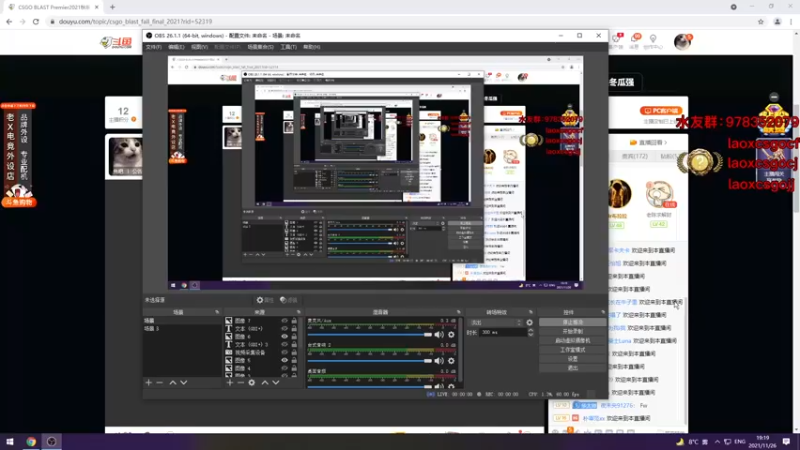Reload the Chrome page
Screen dimensions: 800x450
point(36,21)
